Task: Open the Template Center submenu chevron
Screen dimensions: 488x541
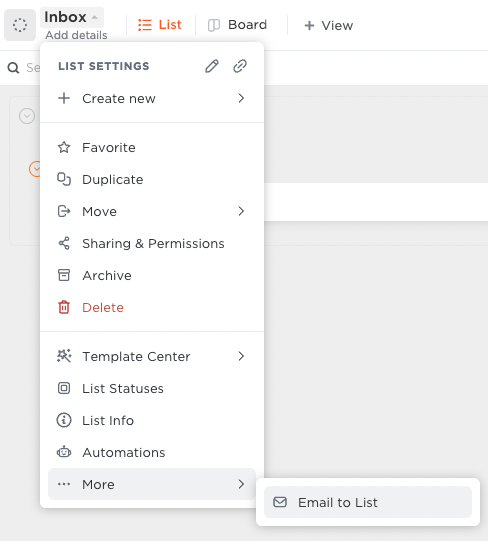Action: [241, 356]
